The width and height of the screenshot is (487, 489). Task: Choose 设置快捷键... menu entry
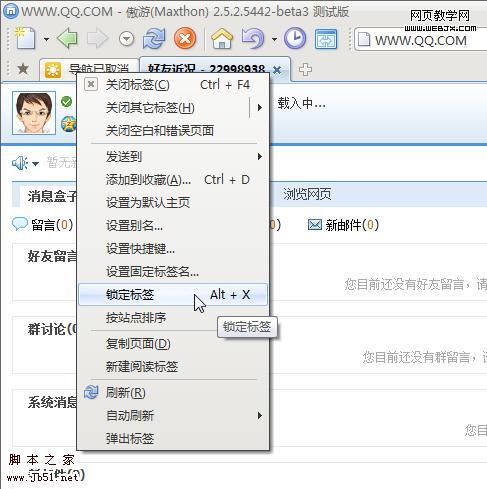tap(173, 249)
